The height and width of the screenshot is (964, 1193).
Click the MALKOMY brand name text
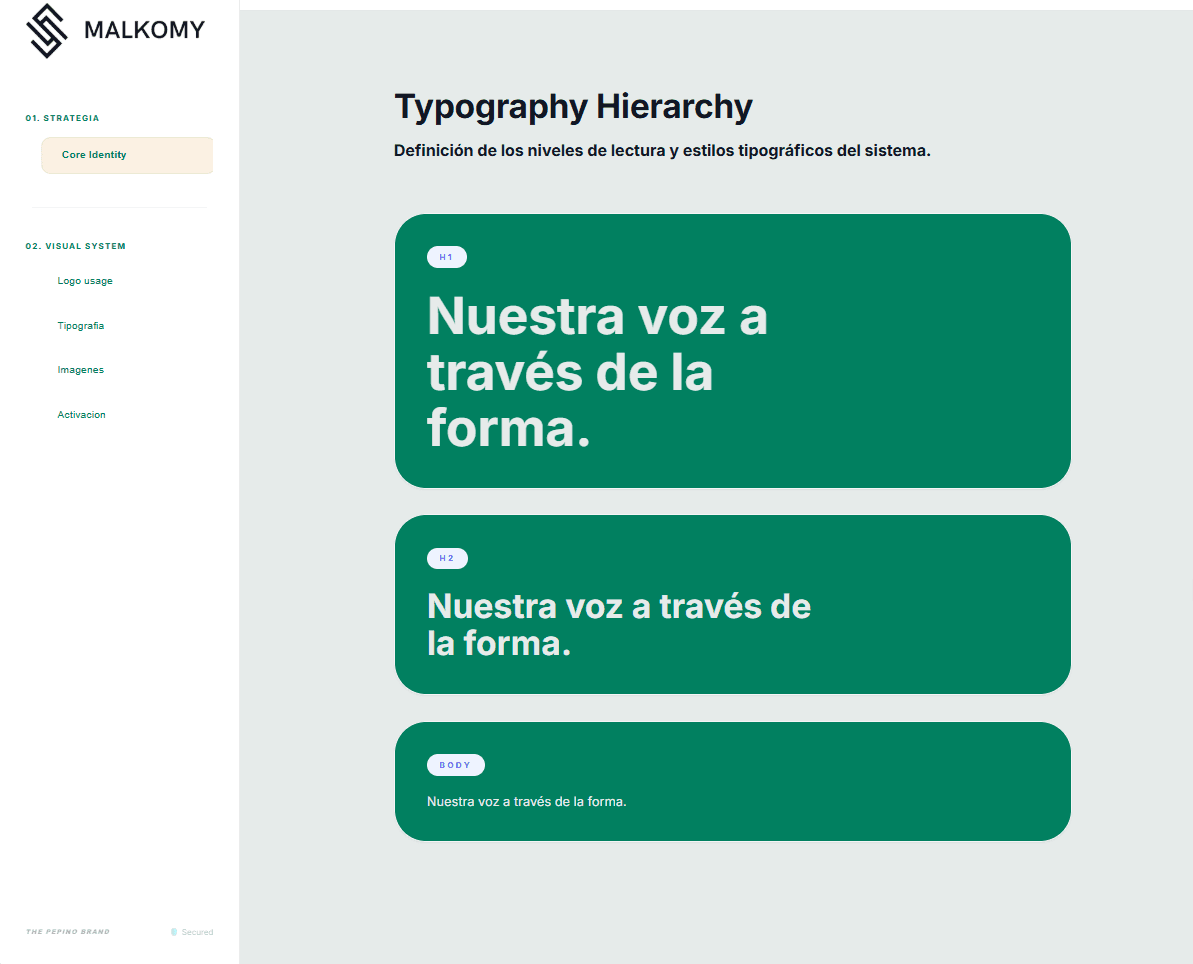145,30
